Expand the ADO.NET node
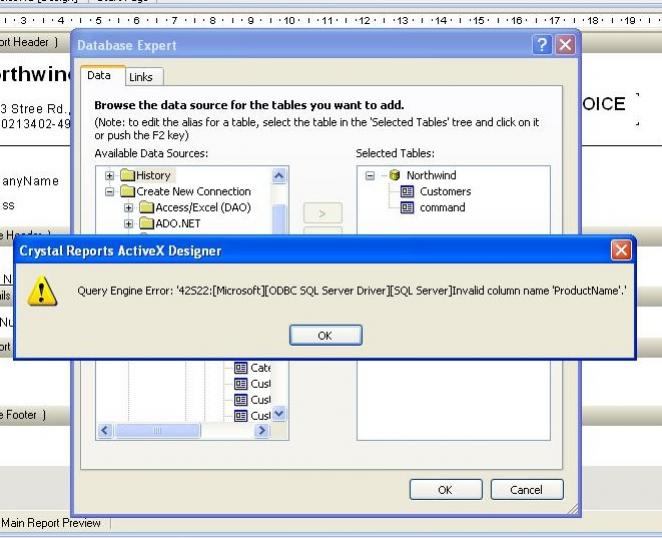662x538 pixels. click(x=128, y=224)
